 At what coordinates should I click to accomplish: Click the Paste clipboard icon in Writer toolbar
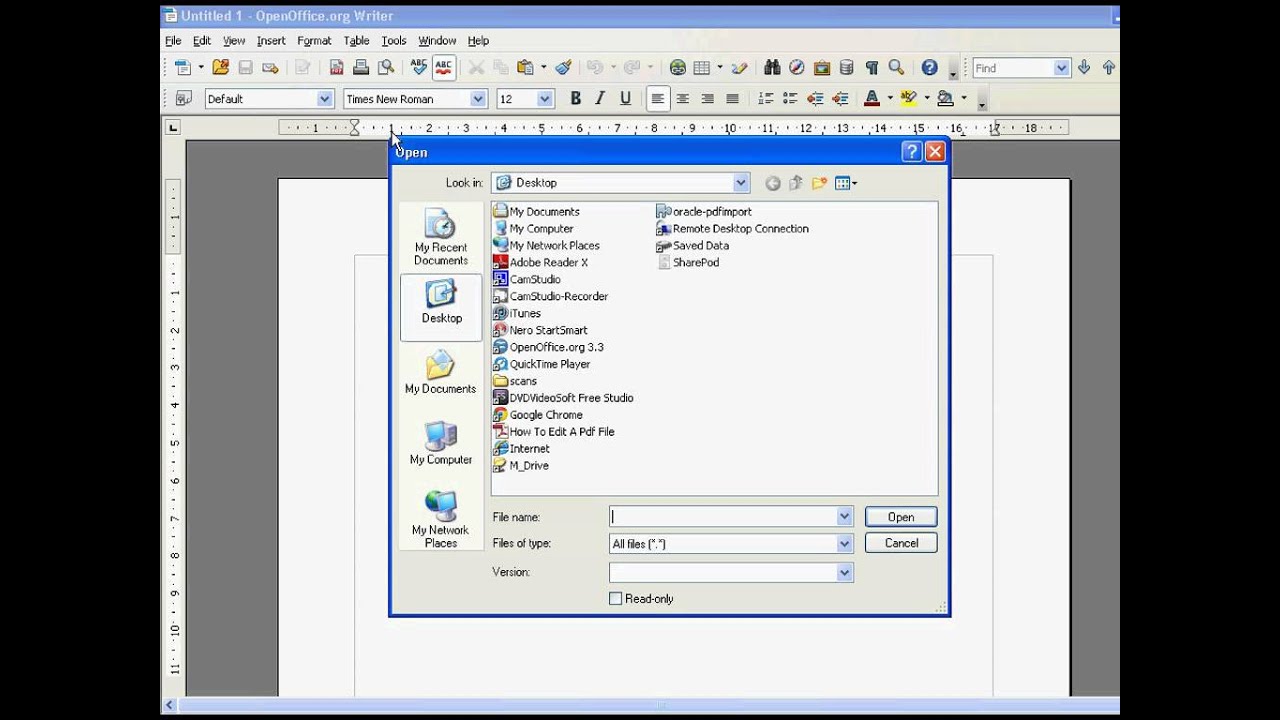[525, 68]
